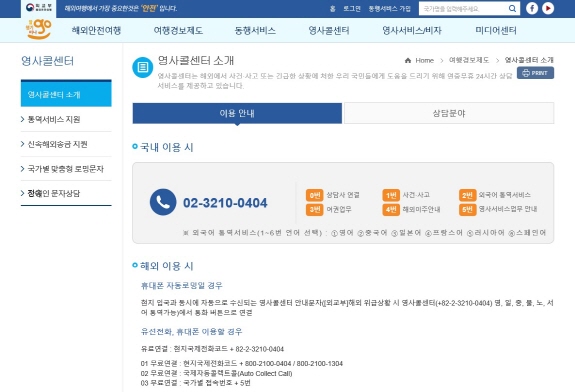Screen dimensions: 575x392
Task: Click the 외국어 통역서비스 option label
Action: pyautogui.click(x=505, y=195)
